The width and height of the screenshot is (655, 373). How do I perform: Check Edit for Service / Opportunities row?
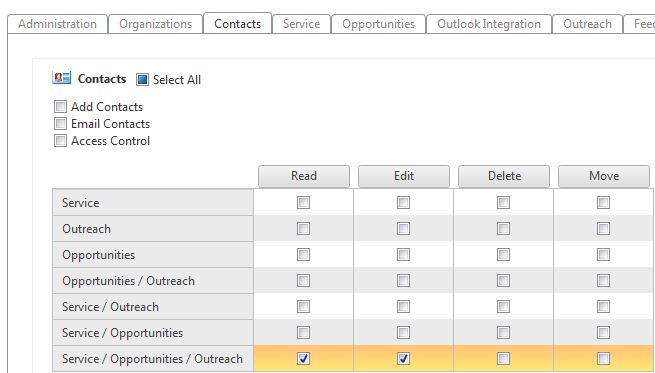coord(403,332)
